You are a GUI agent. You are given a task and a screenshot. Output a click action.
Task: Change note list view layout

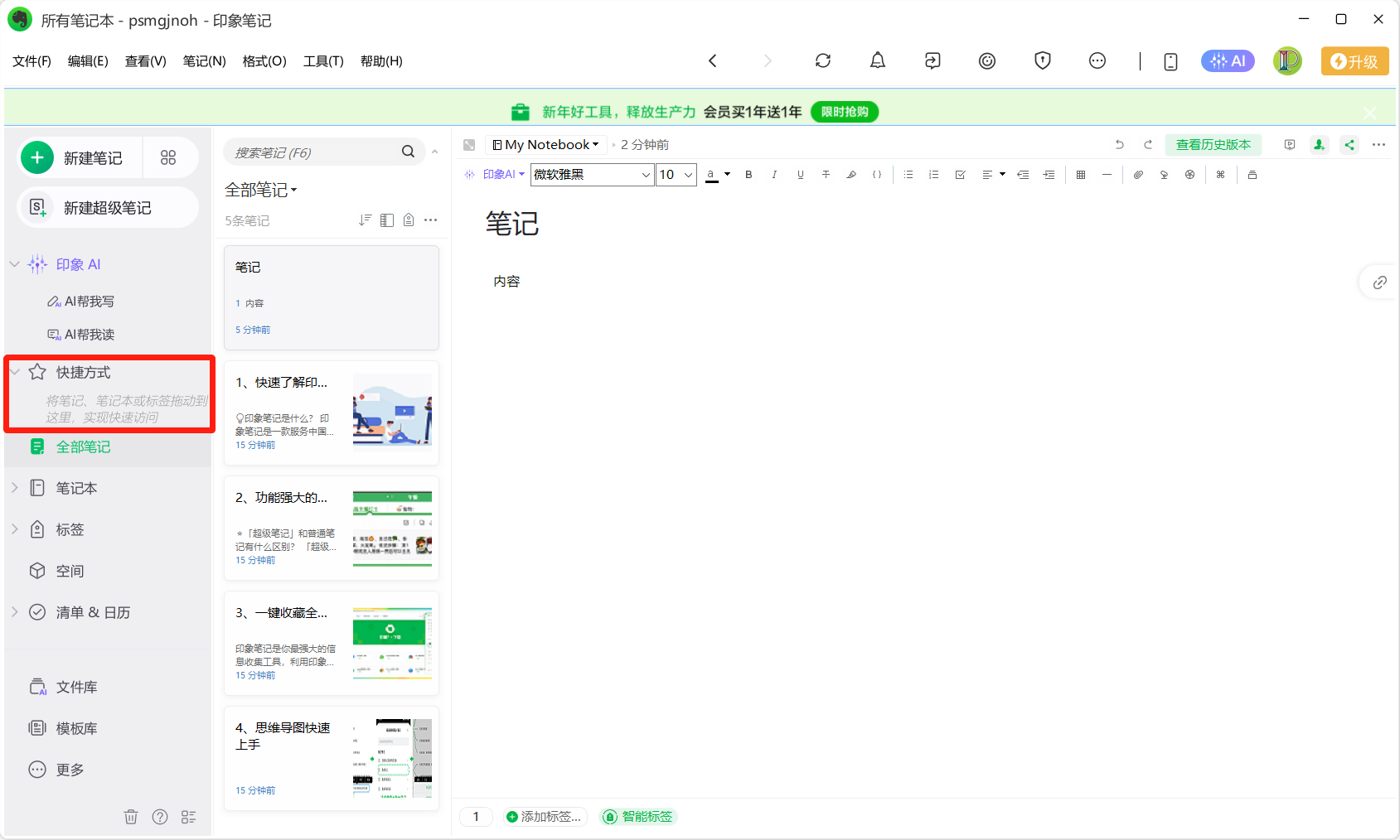[x=386, y=220]
